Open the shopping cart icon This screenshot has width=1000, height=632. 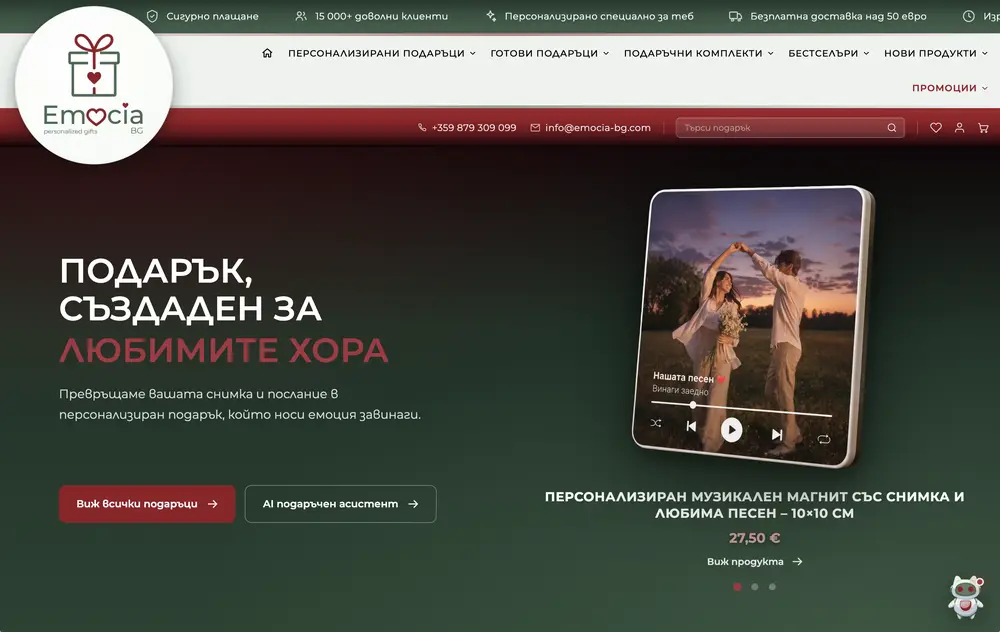coord(983,128)
